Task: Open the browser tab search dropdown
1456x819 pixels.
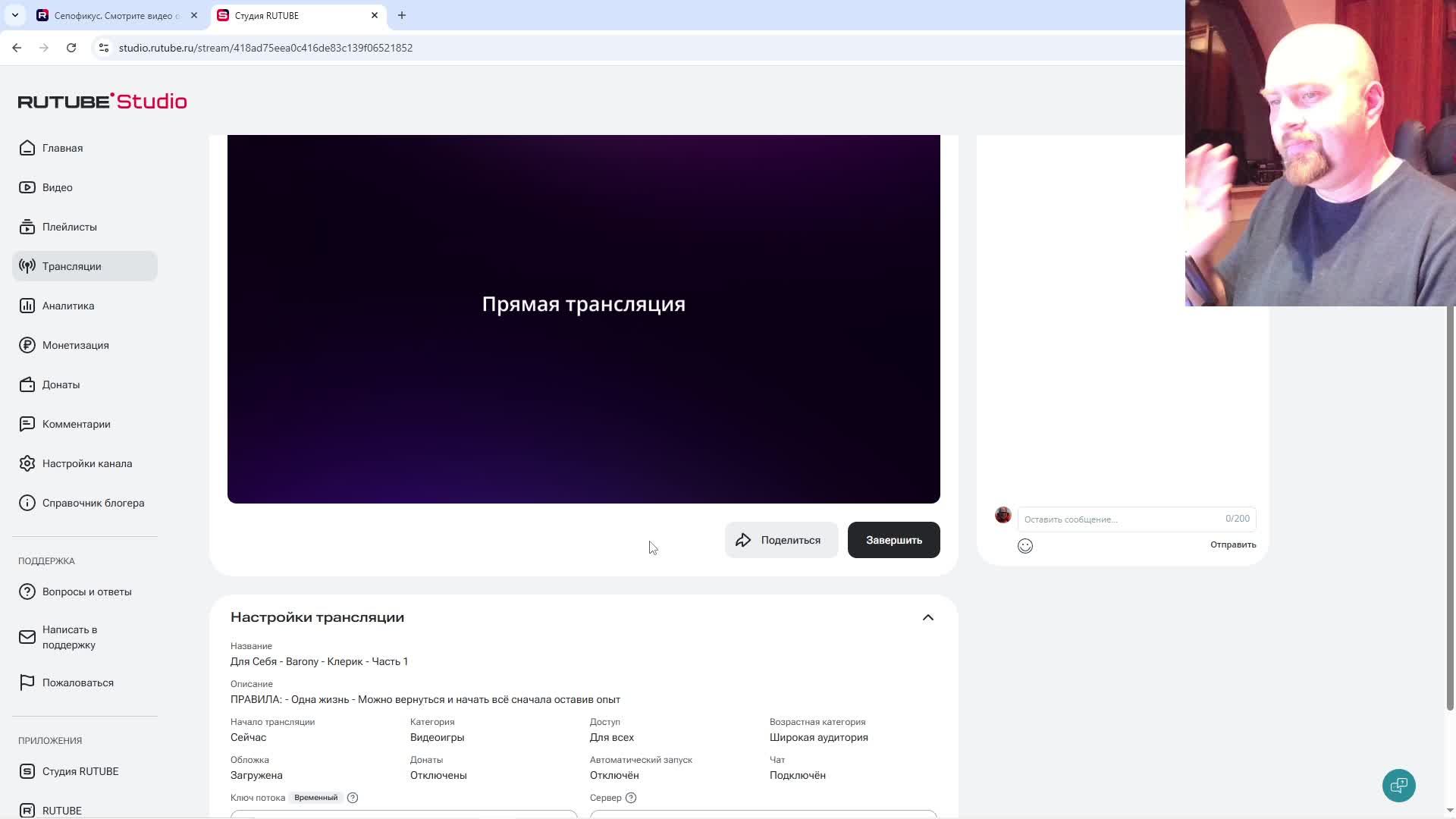Action: pos(14,15)
